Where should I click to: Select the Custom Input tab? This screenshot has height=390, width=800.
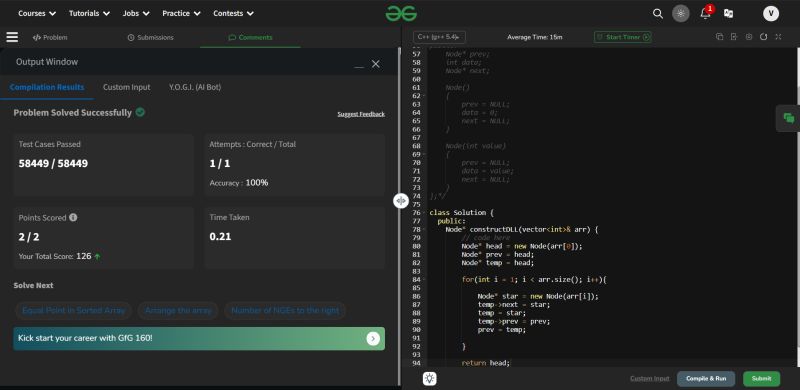[x=127, y=87]
